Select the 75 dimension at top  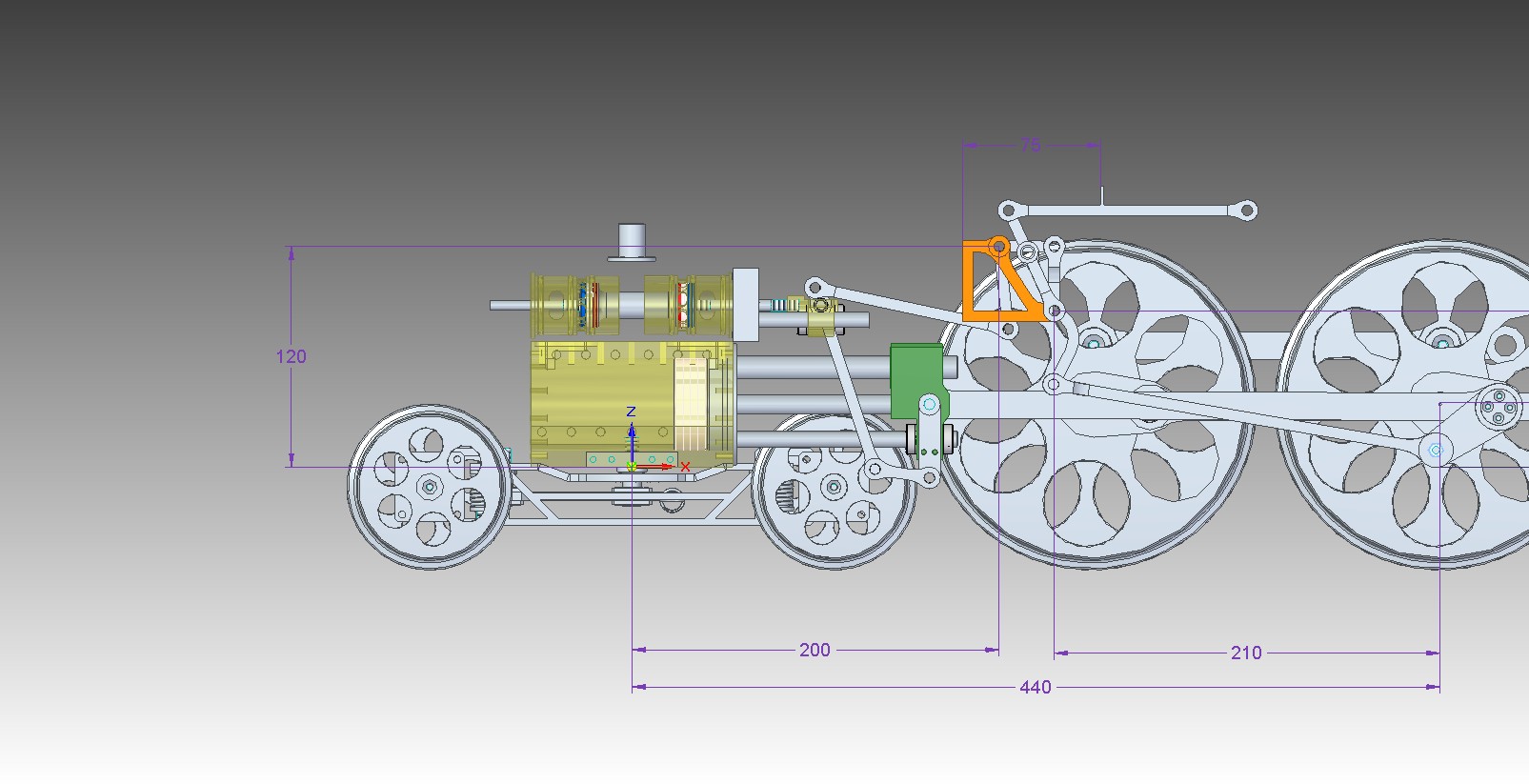tap(1031, 145)
